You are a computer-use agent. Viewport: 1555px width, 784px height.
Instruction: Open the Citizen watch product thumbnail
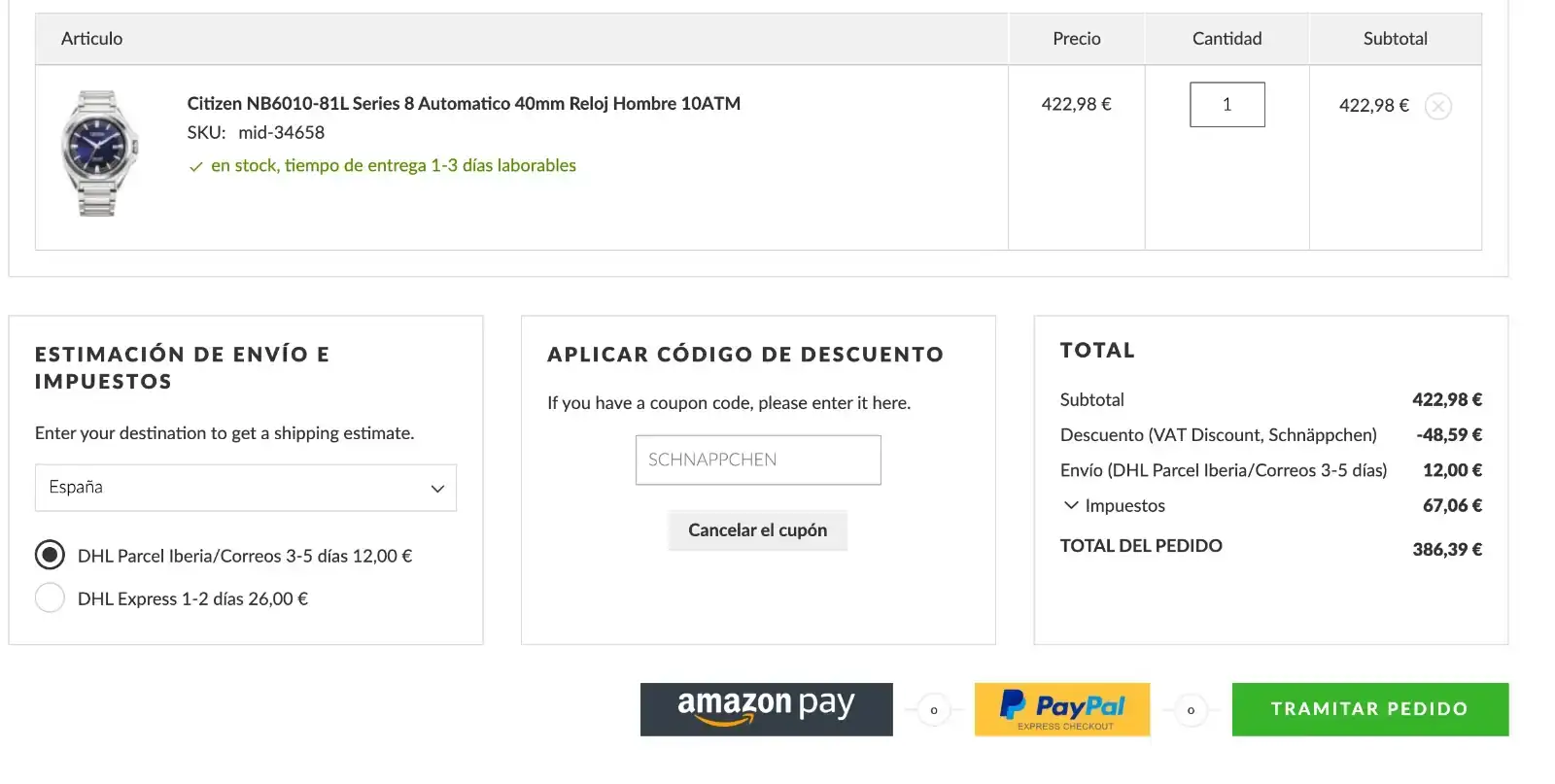pyautogui.click(x=99, y=153)
